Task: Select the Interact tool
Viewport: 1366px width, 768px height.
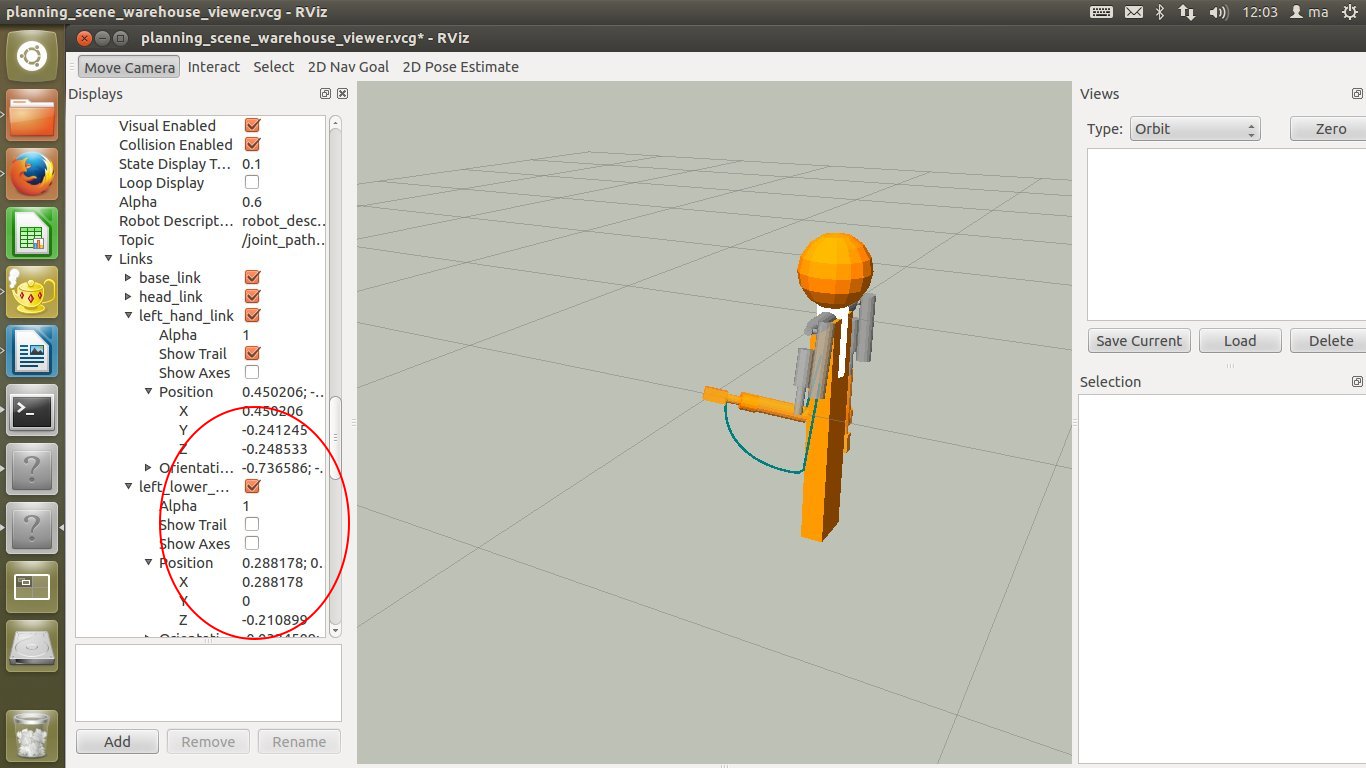Action: tap(214, 67)
